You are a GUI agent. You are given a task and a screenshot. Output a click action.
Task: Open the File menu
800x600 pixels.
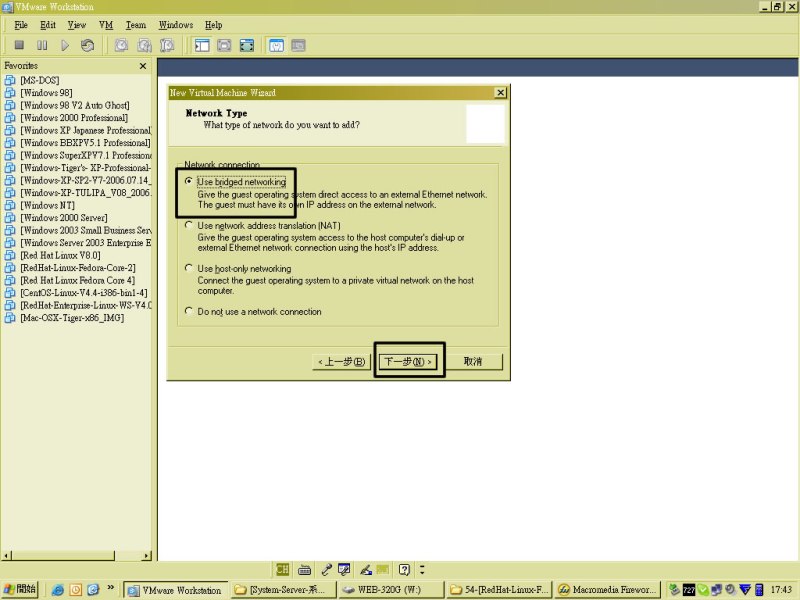click(21, 25)
